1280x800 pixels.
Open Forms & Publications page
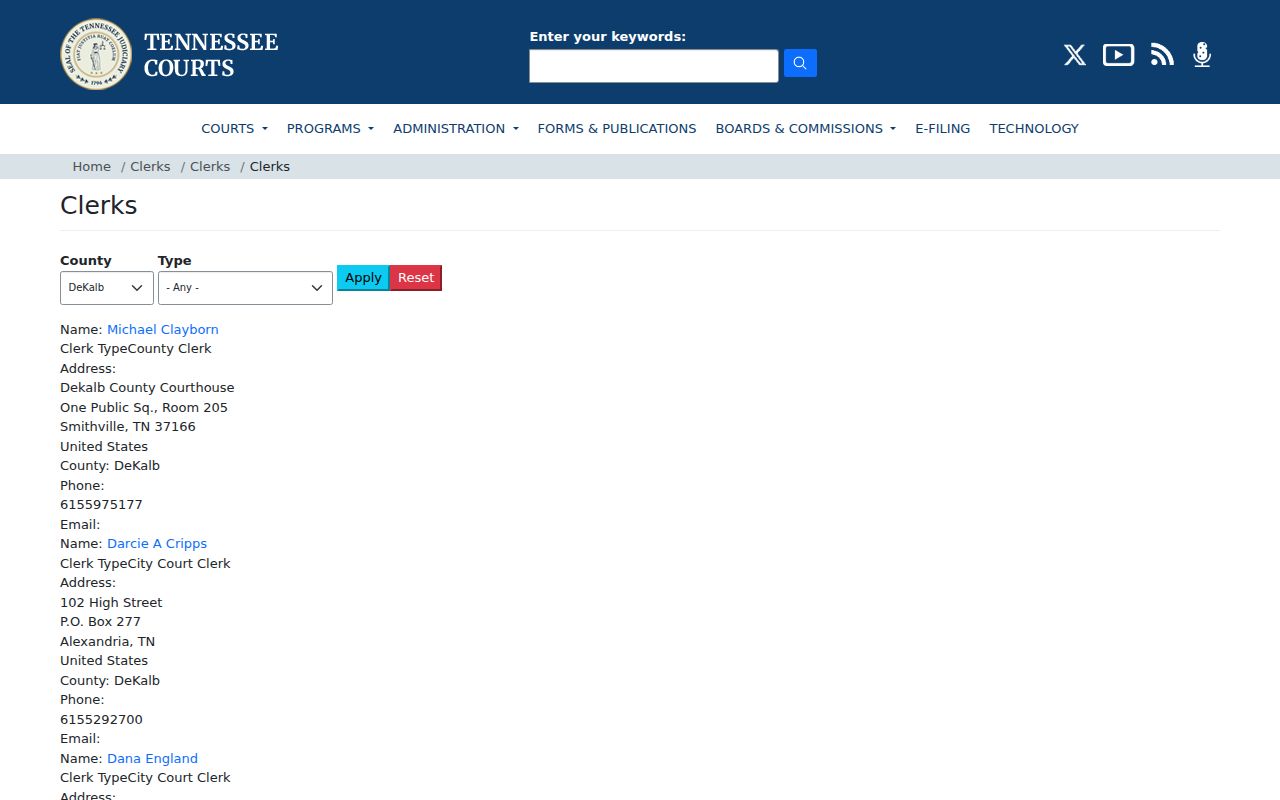[x=617, y=128]
